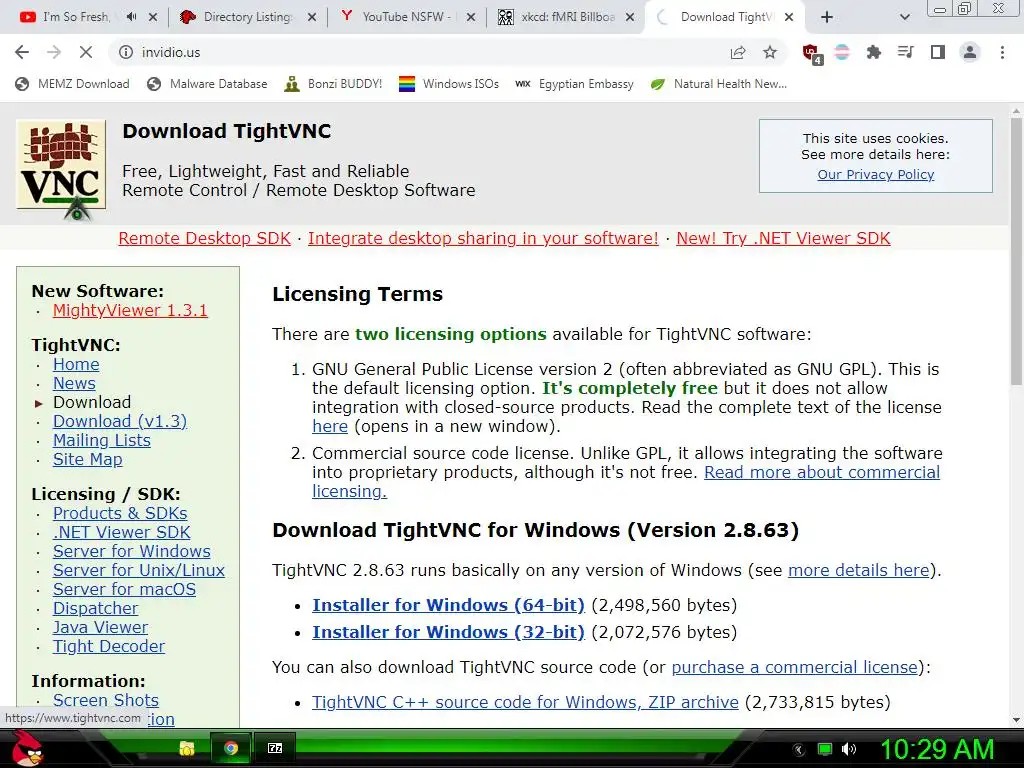Mute audio on I'm So Fresh tab
The image size is (1024, 768).
coord(131,17)
